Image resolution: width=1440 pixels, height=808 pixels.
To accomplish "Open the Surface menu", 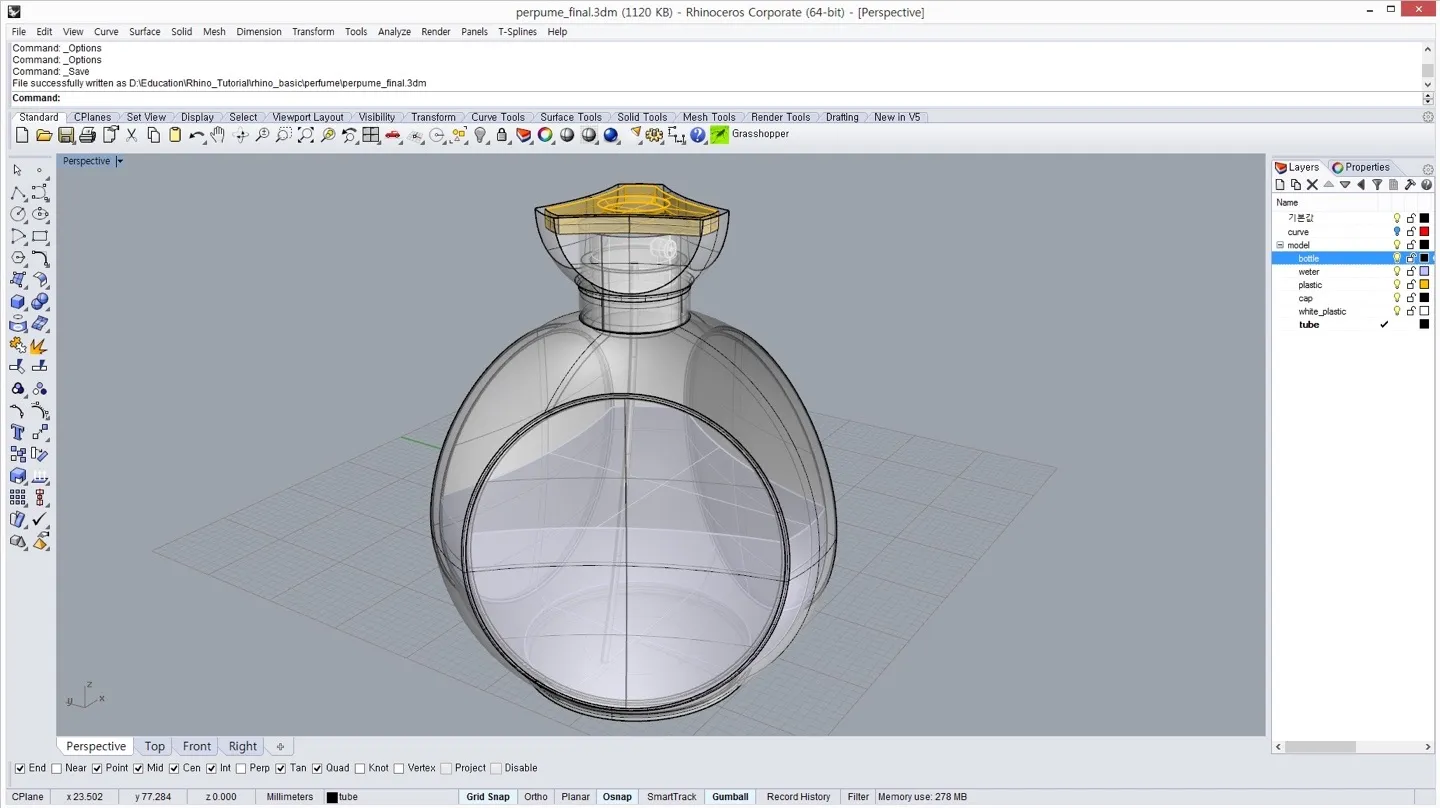I will point(144,32).
